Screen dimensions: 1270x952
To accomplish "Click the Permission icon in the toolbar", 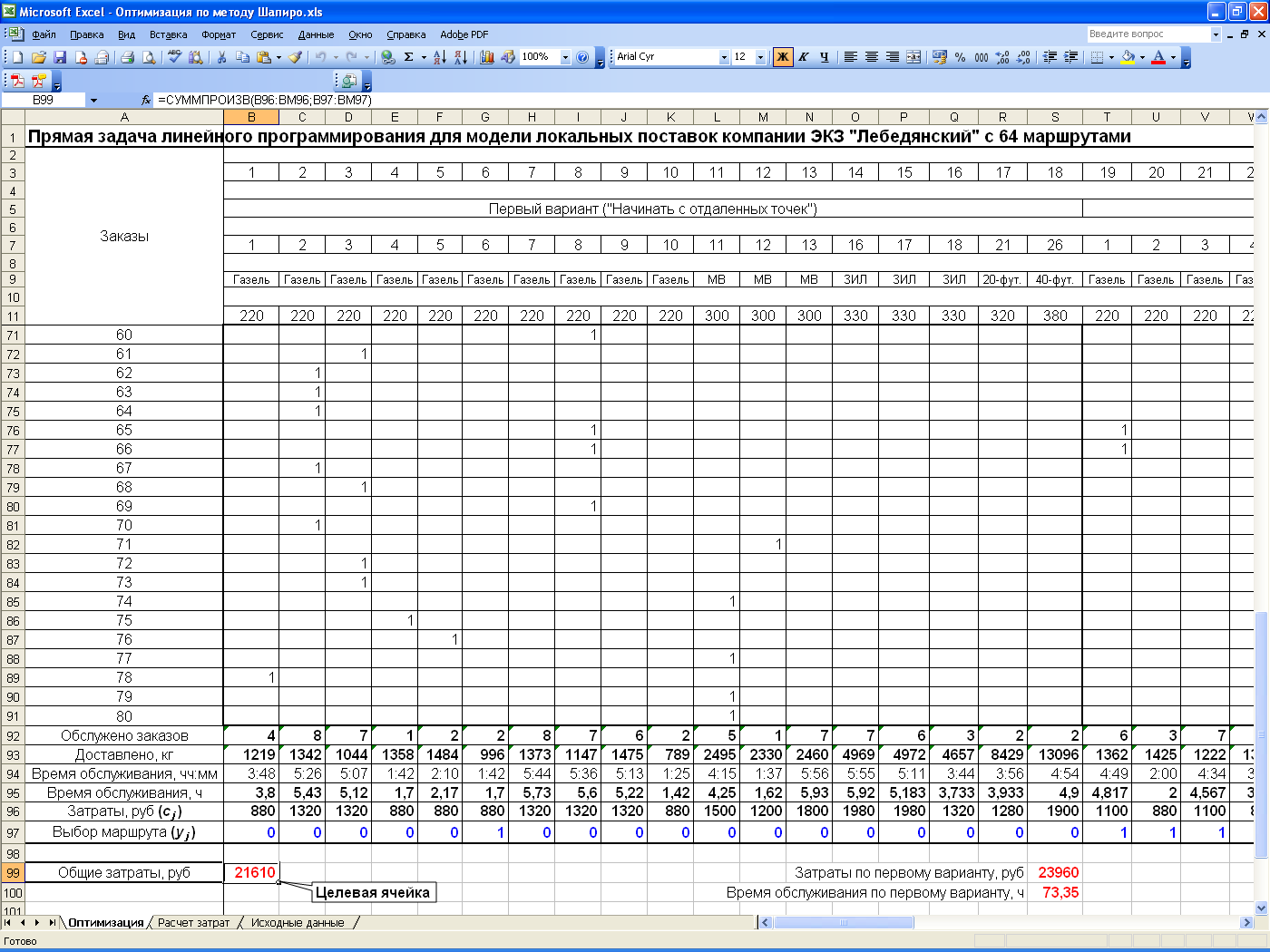I will [x=81, y=57].
